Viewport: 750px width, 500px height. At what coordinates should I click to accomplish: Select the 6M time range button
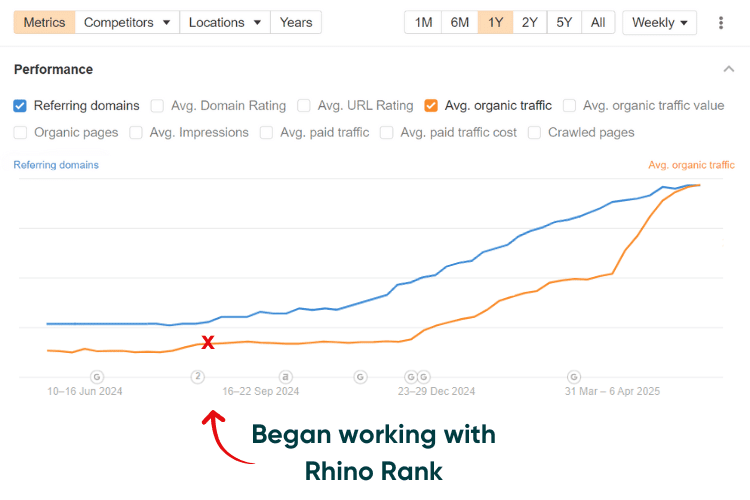(460, 22)
